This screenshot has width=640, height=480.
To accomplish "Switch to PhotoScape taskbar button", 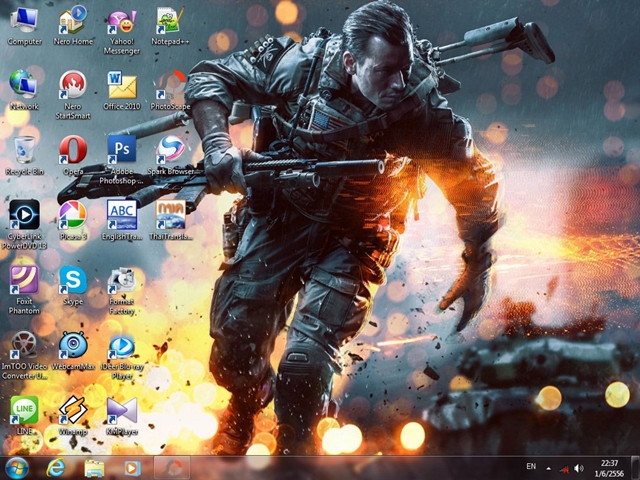I will [172, 468].
